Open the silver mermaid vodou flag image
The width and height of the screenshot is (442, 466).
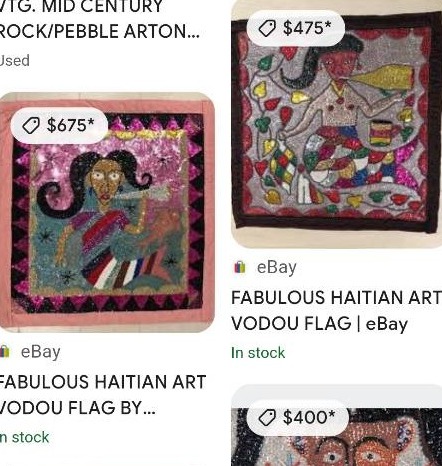pos(337,124)
